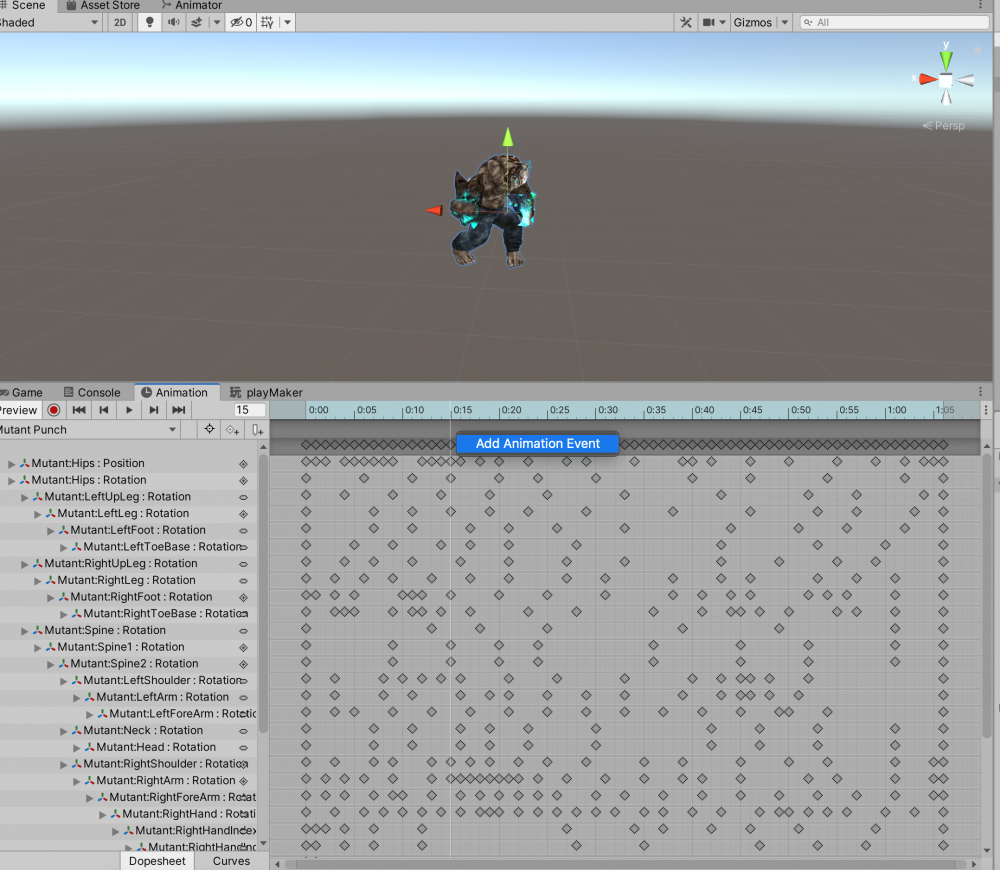Click Add Keyframe diamond icon
Viewport: 1000px width, 870px height.
233,430
